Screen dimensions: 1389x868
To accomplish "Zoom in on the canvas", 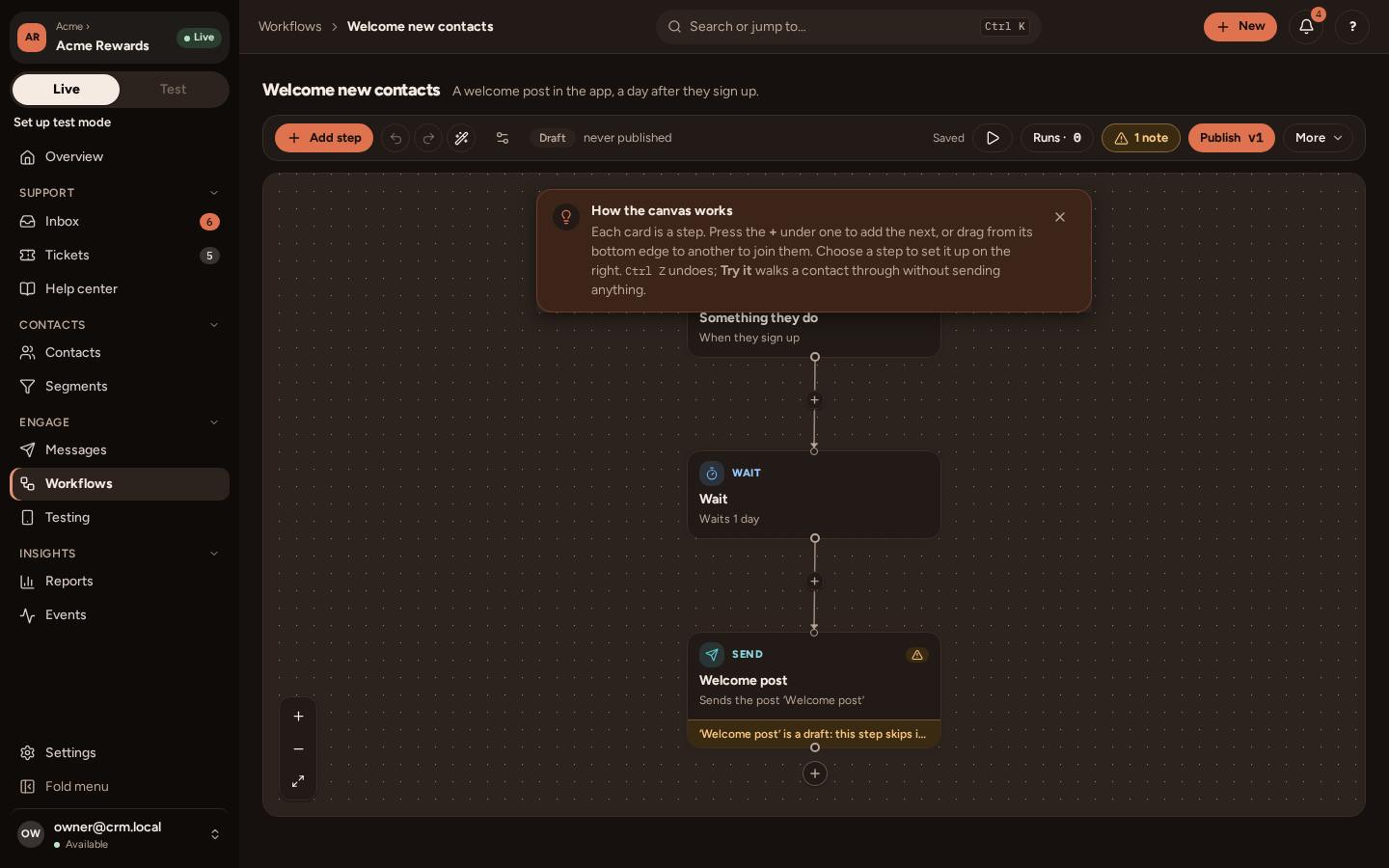I will tap(298, 717).
